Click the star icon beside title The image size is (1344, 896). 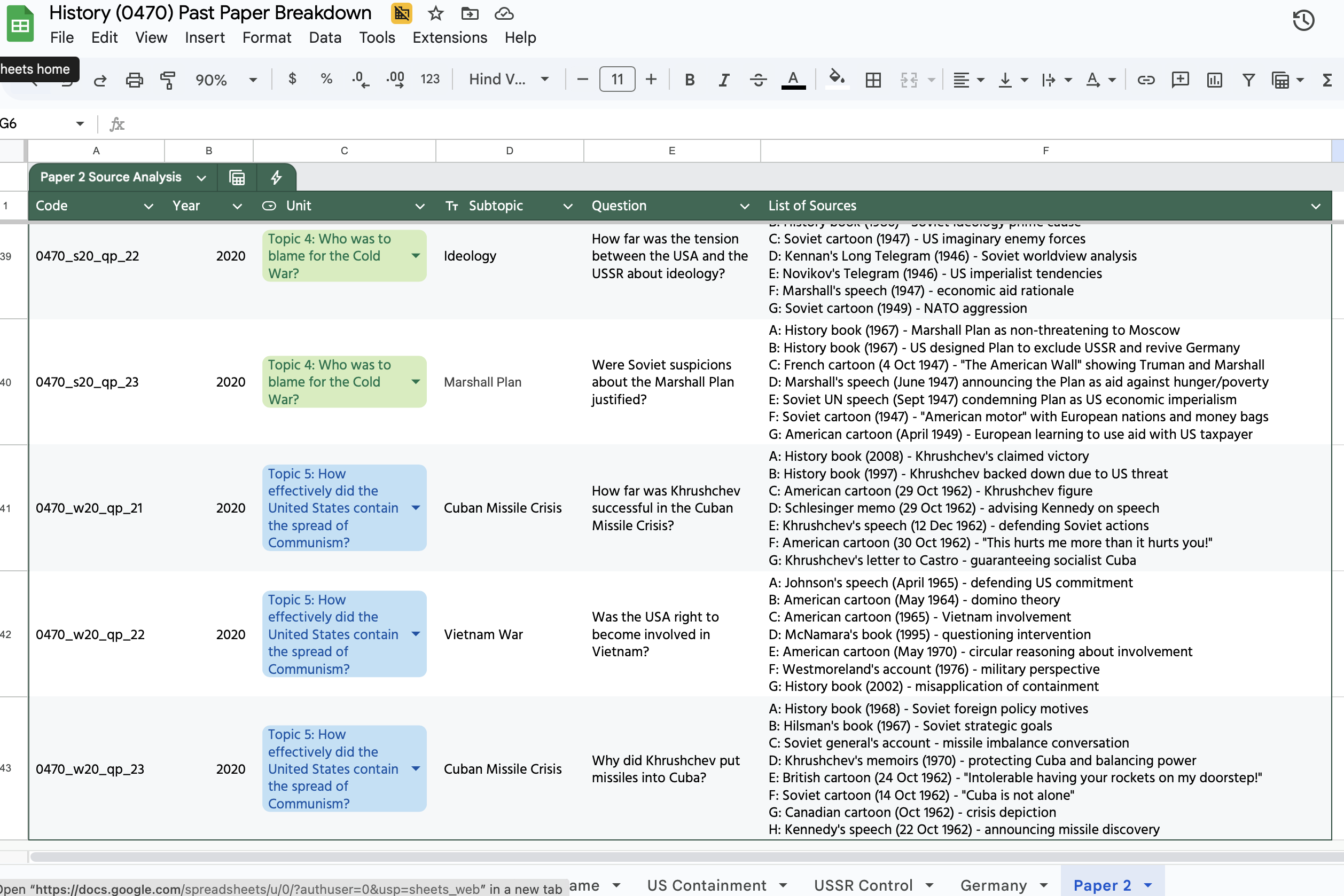pyautogui.click(x=435, y=13)
